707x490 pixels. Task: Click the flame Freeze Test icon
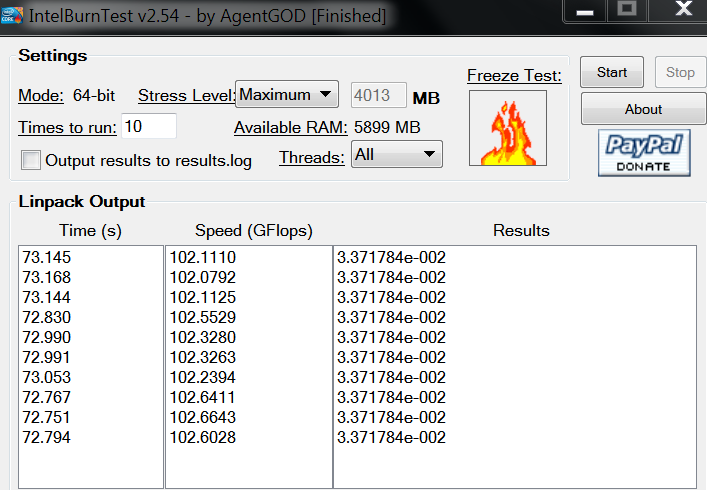[507, 128]
